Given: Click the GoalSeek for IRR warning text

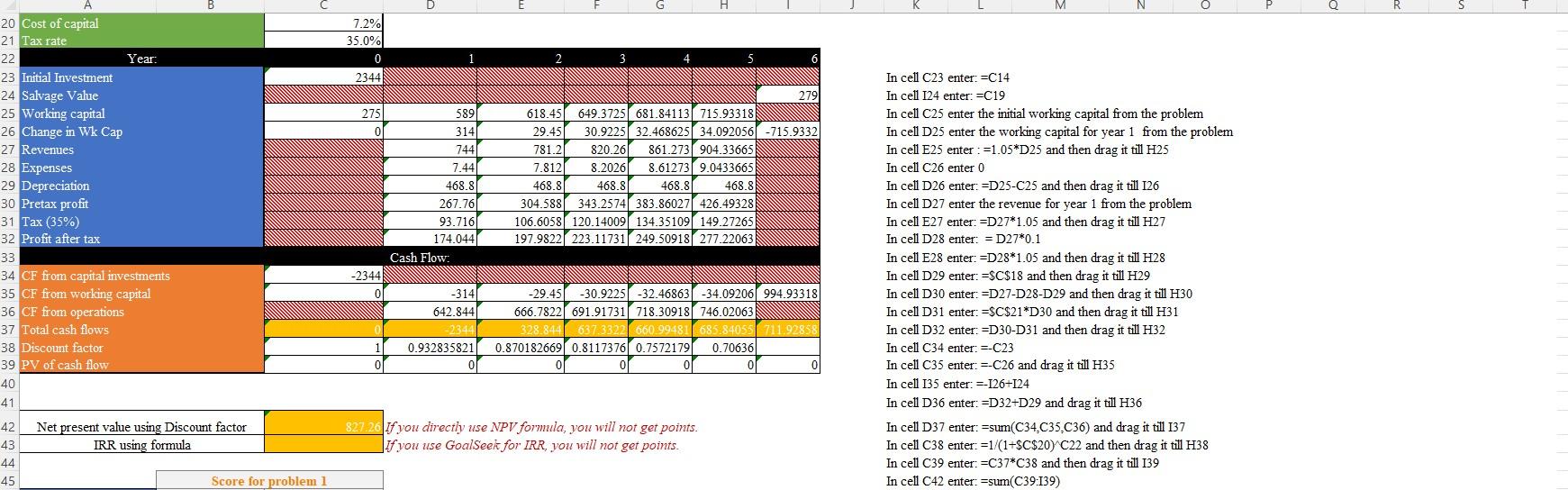Looking at the screenshot, I should click(531, 445).
